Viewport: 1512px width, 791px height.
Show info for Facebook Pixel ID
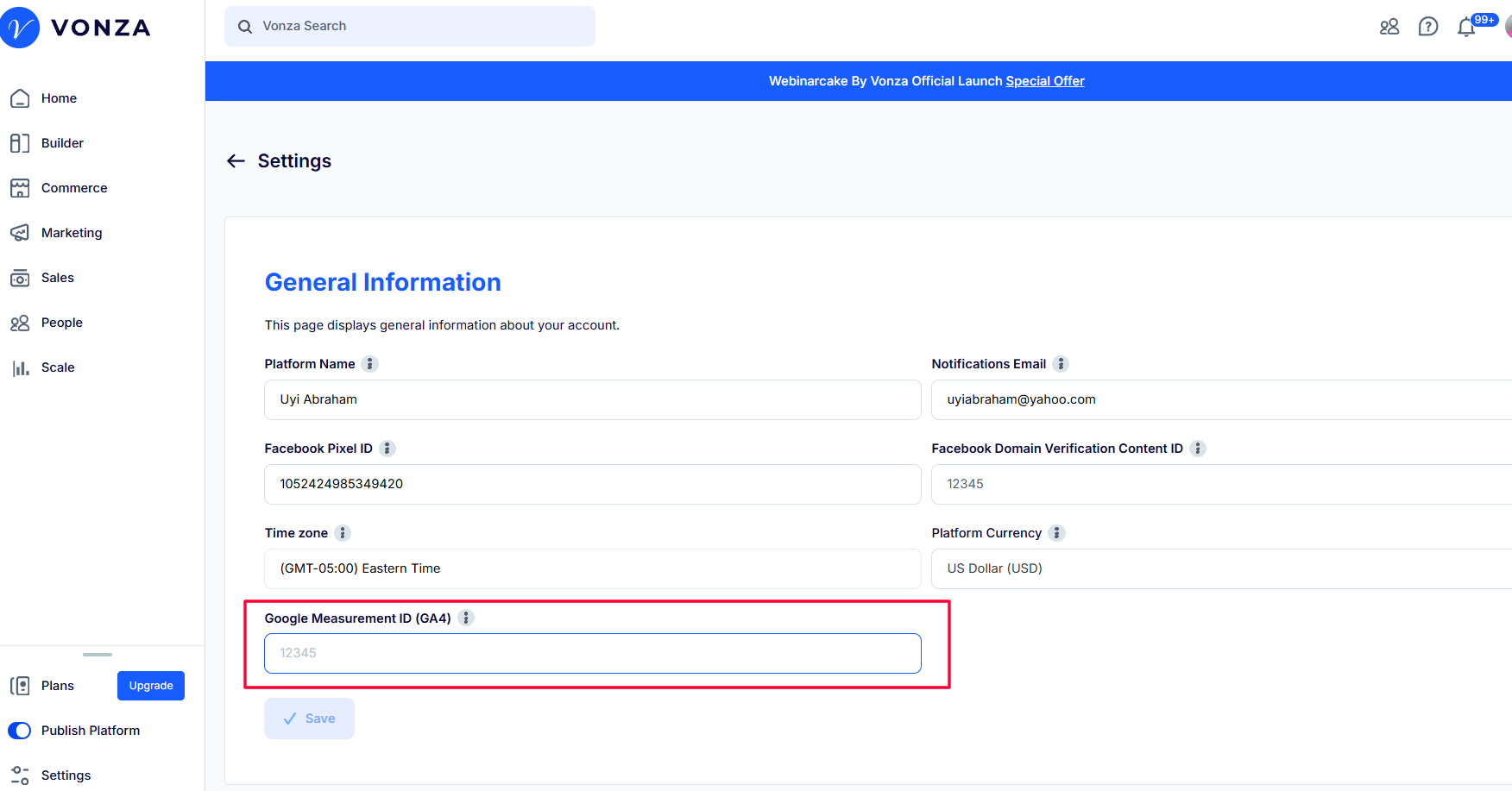click(387, 449)
